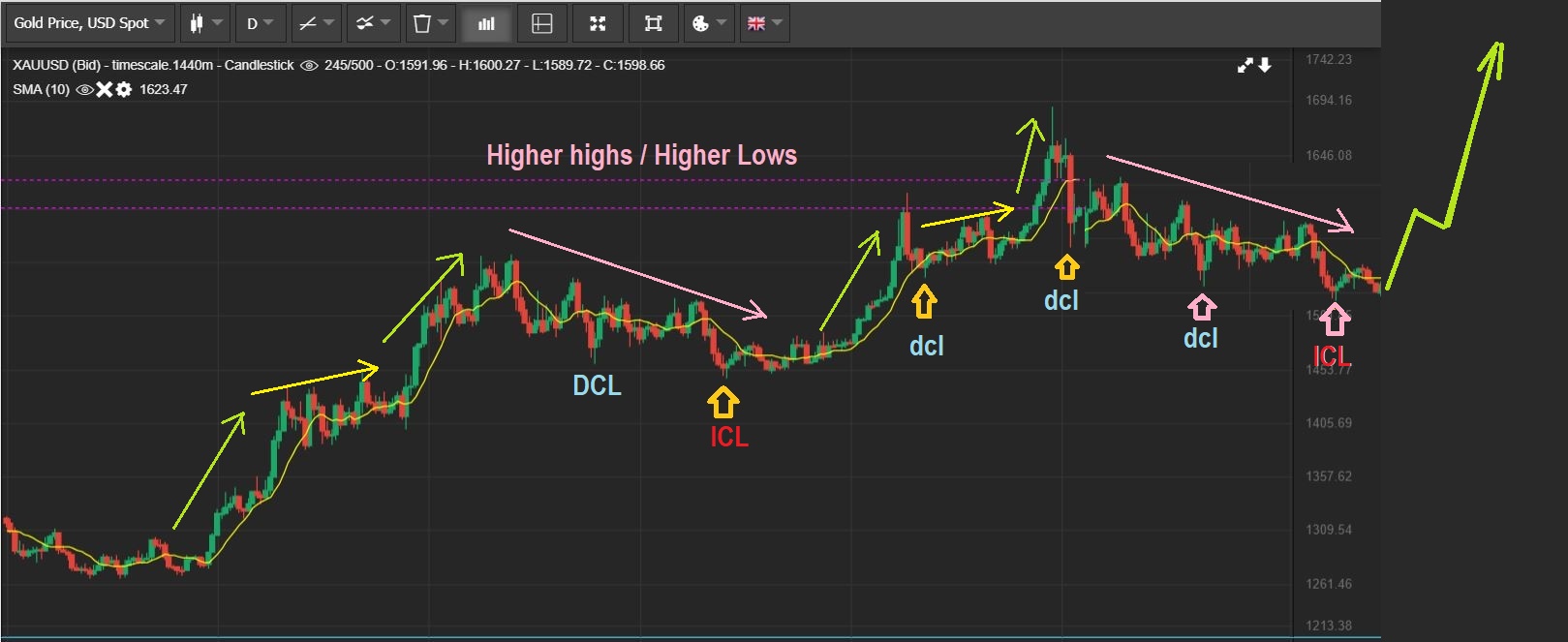The height and width of the screenshot is (642, 1568).
Task: Open the indicators dropdown with crossing lines icon
Action: [373, 23]
